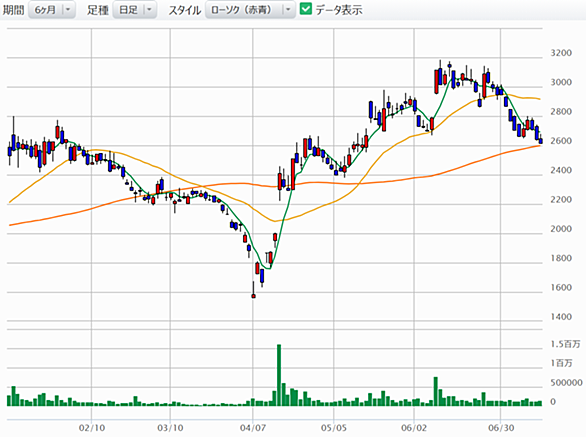The height and width of the screenshot is (437, 586).
Task: Click the 06/30 date marker on axis
Action: [x=501, y=428]
